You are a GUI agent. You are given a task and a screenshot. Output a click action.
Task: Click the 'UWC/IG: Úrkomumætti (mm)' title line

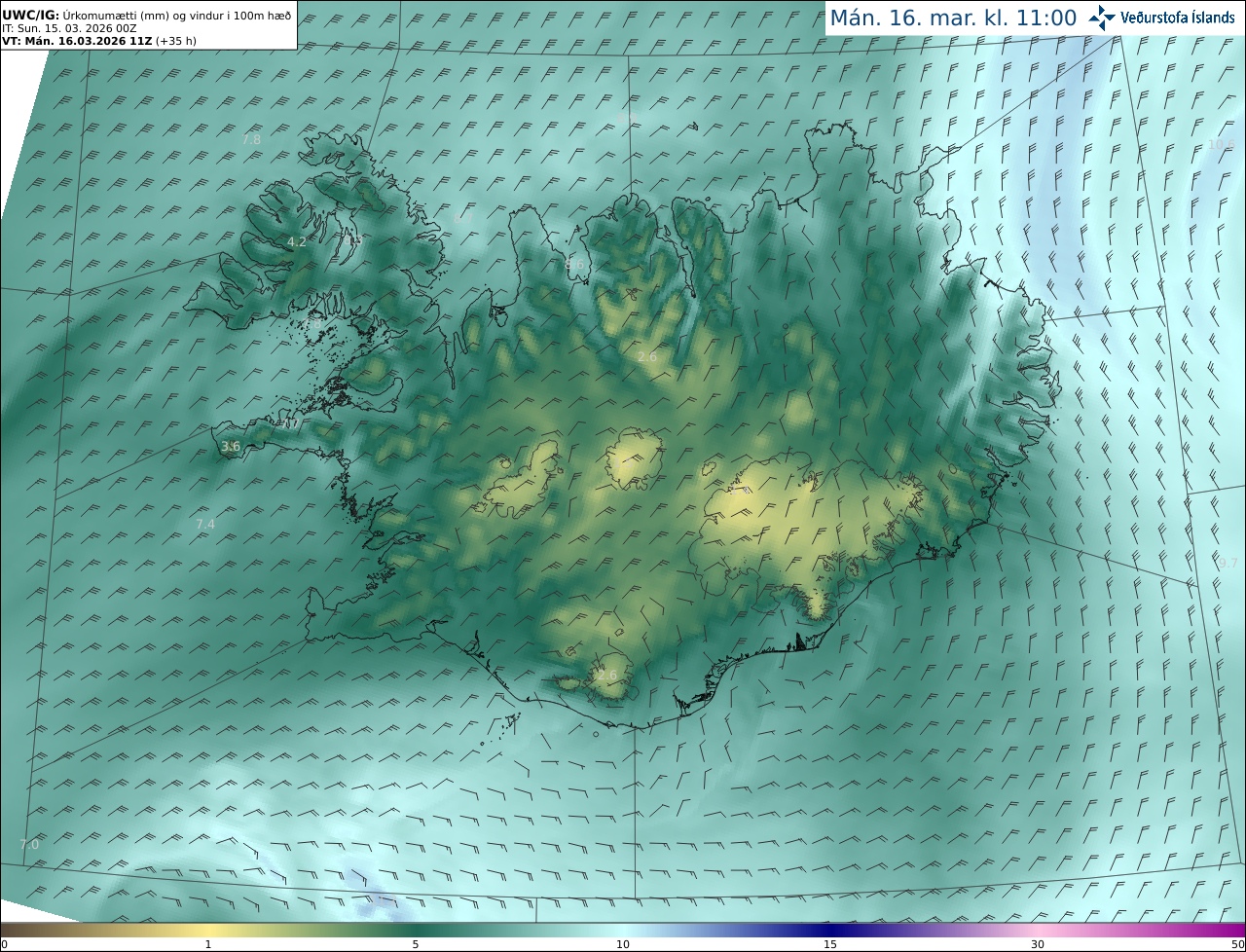(148, 16)
